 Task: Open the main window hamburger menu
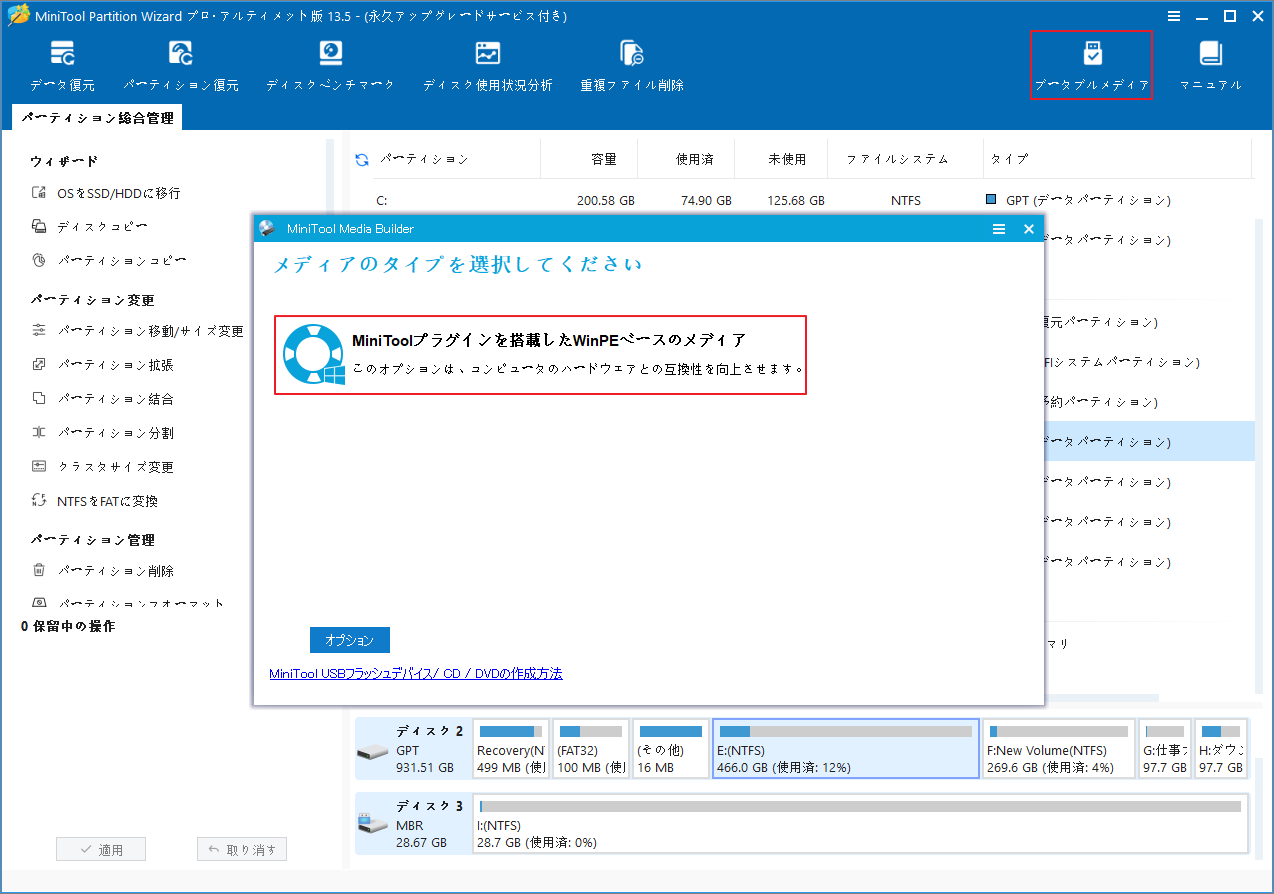click(x=1172, y=16)
